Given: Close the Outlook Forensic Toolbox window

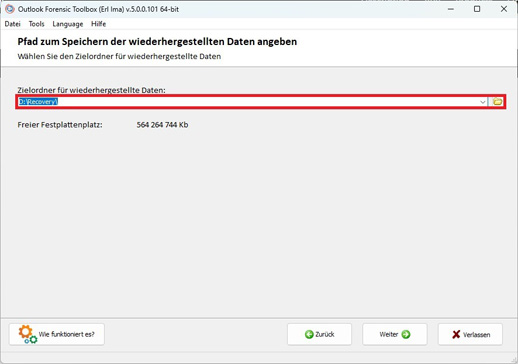Looking at the screenshot, I should (504, 9).
